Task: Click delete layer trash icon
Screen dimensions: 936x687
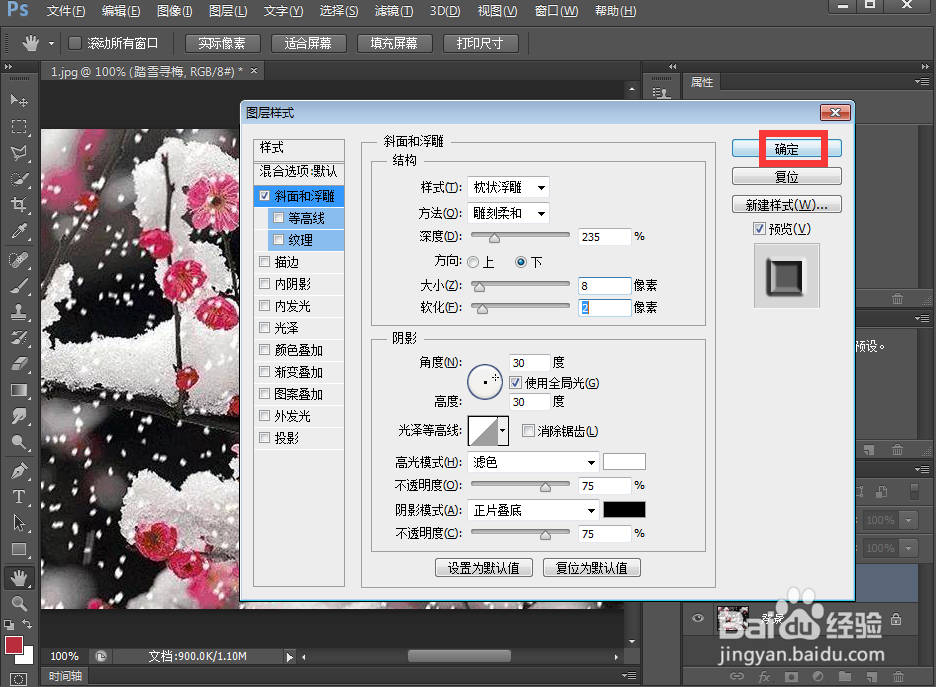Action: pos(898,677)
